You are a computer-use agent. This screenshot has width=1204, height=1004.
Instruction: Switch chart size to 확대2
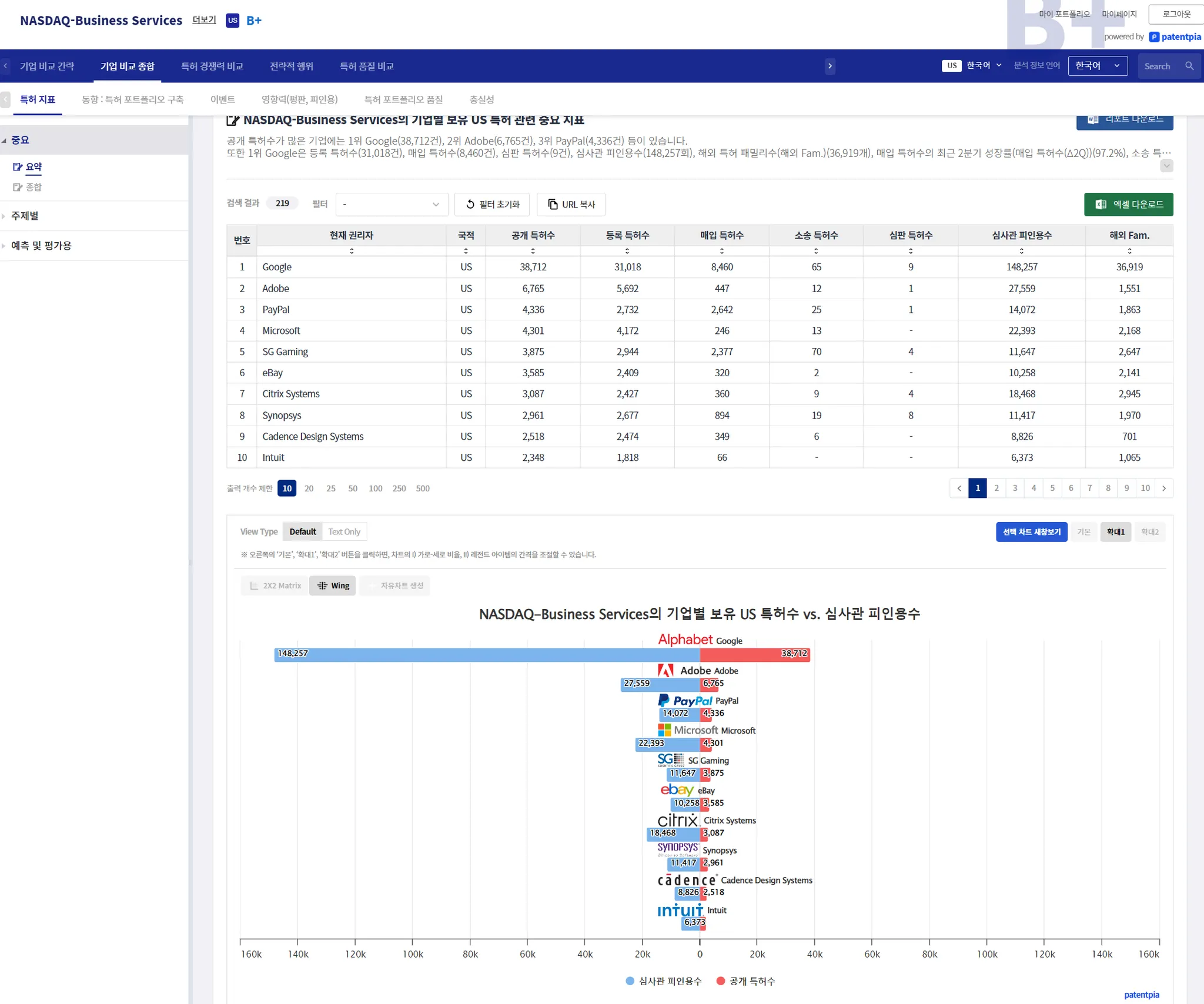[x=1149, y=531]
